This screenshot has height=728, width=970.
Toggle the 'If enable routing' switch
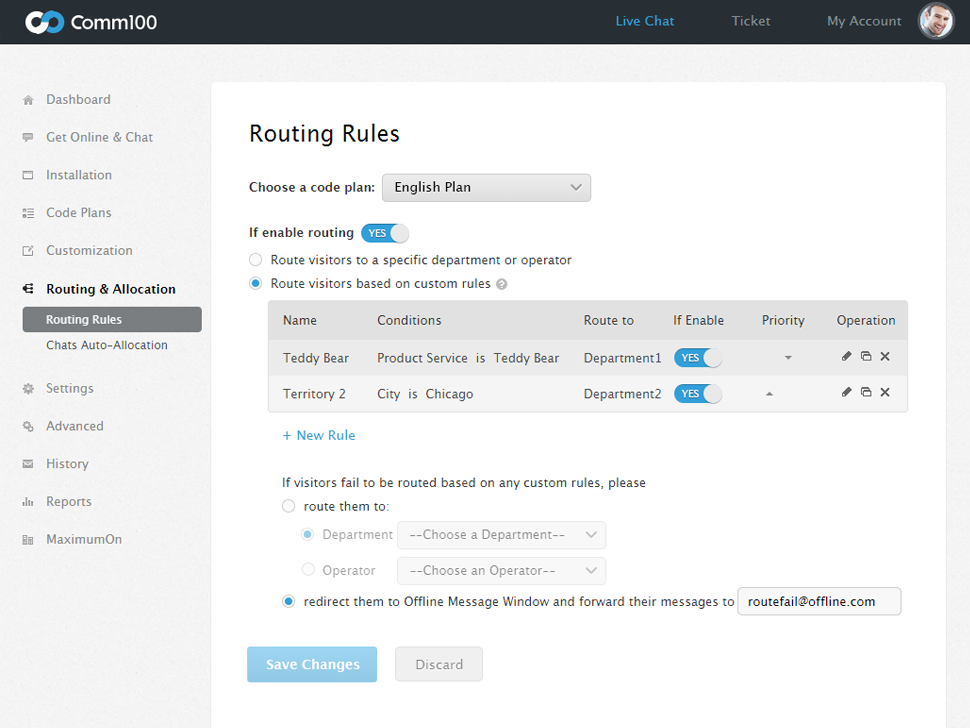tap(385, 233)
